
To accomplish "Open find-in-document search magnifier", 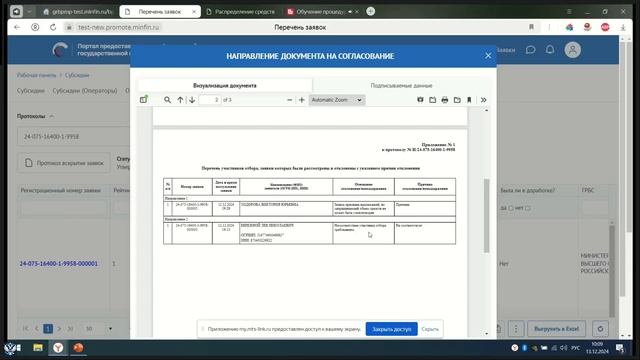I will [167, 100].
